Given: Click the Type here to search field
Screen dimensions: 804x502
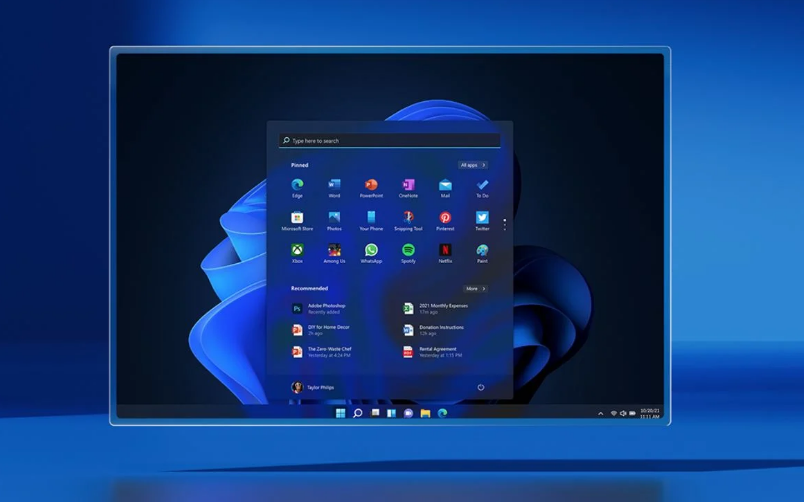Looking at the screenshot, I should coord(390,140).
